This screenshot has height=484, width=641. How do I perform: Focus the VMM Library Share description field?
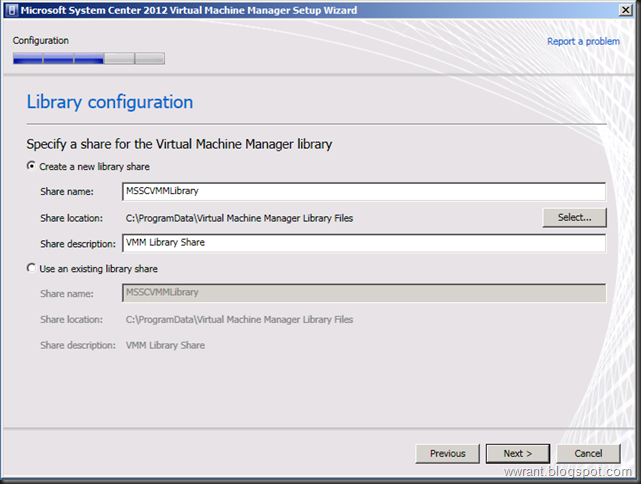tap(363, 243)
